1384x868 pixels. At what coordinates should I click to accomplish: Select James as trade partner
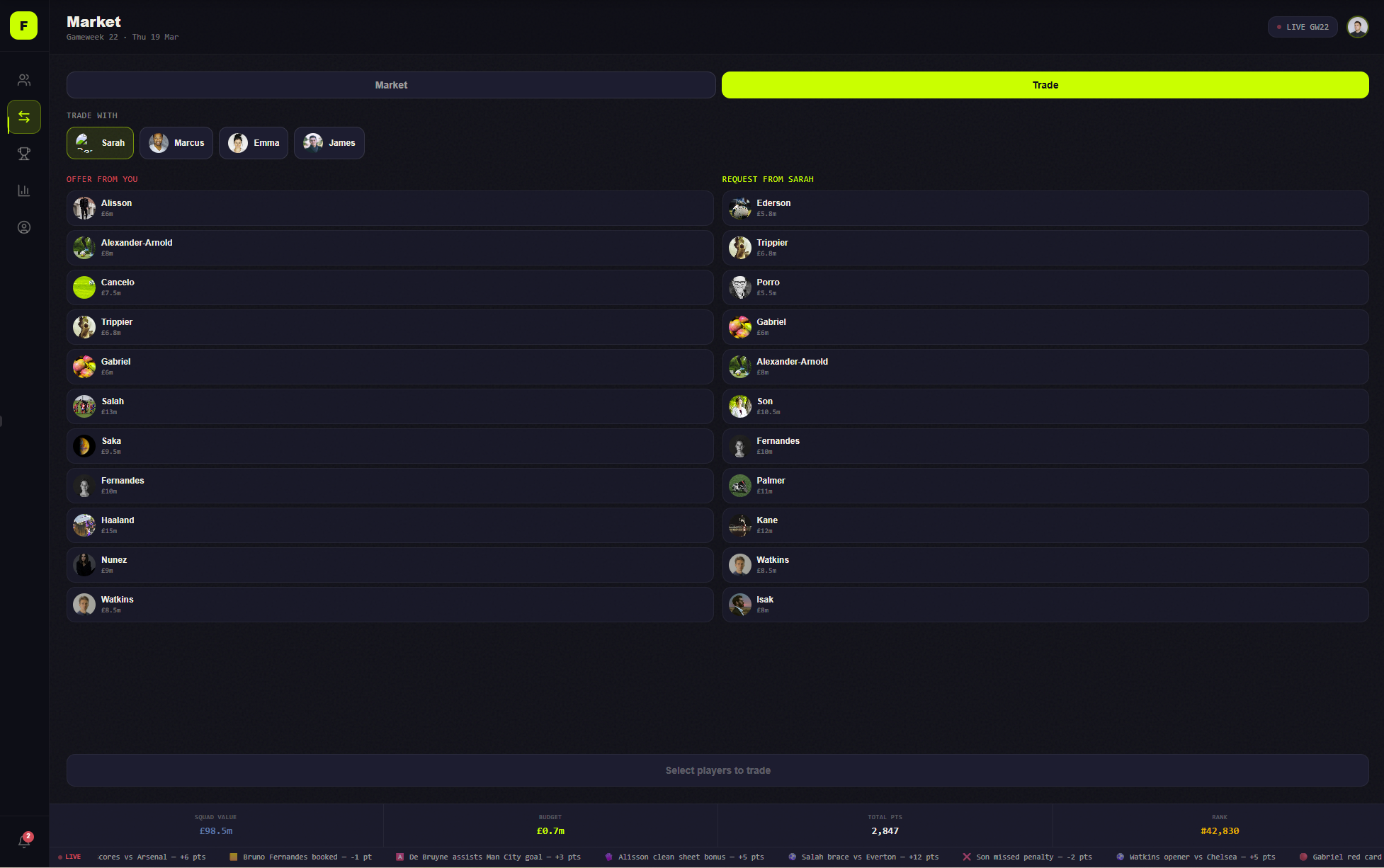coord(329,143)
